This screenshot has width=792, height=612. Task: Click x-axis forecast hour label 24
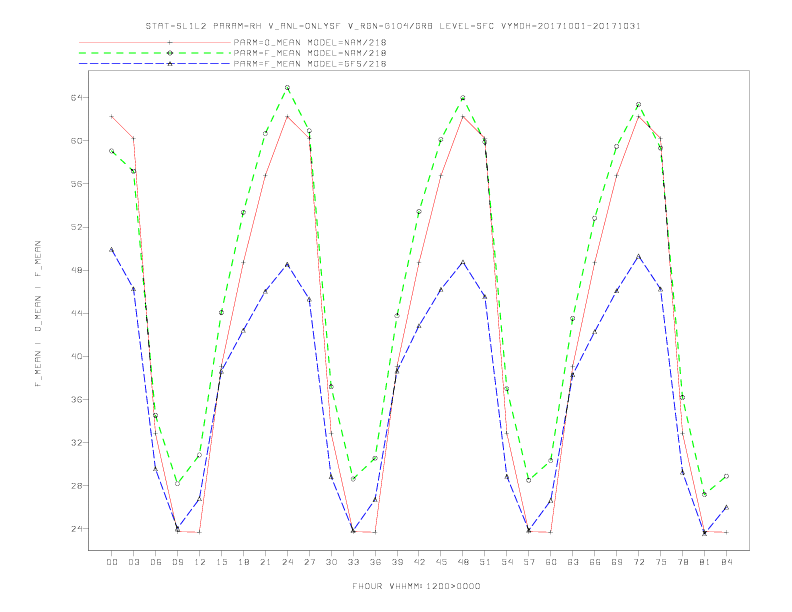point(287,562)
